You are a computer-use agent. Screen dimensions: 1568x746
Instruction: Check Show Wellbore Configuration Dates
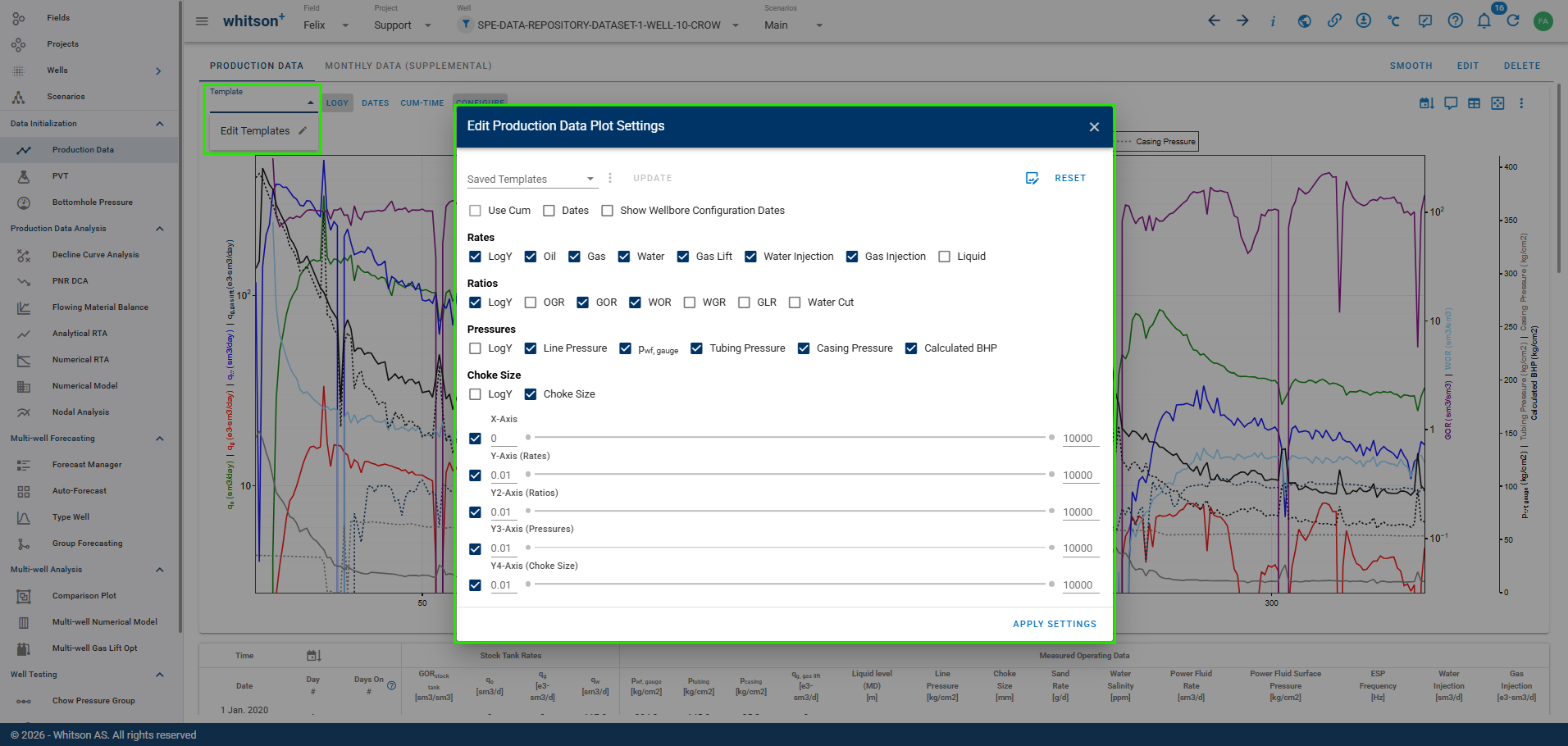607,211
